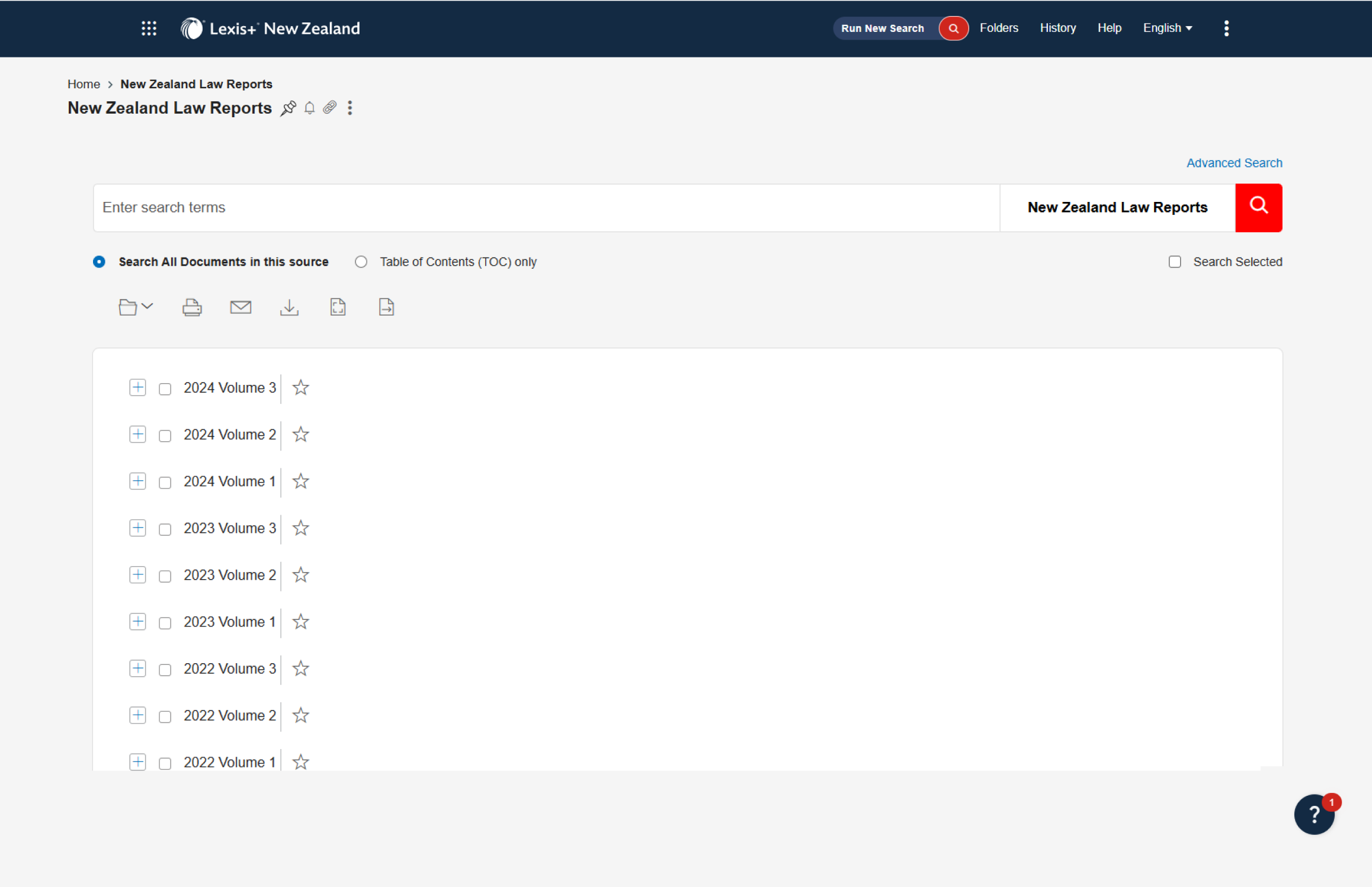
Task: Pin the New Zealand Law Reports source
Action: 288,108
